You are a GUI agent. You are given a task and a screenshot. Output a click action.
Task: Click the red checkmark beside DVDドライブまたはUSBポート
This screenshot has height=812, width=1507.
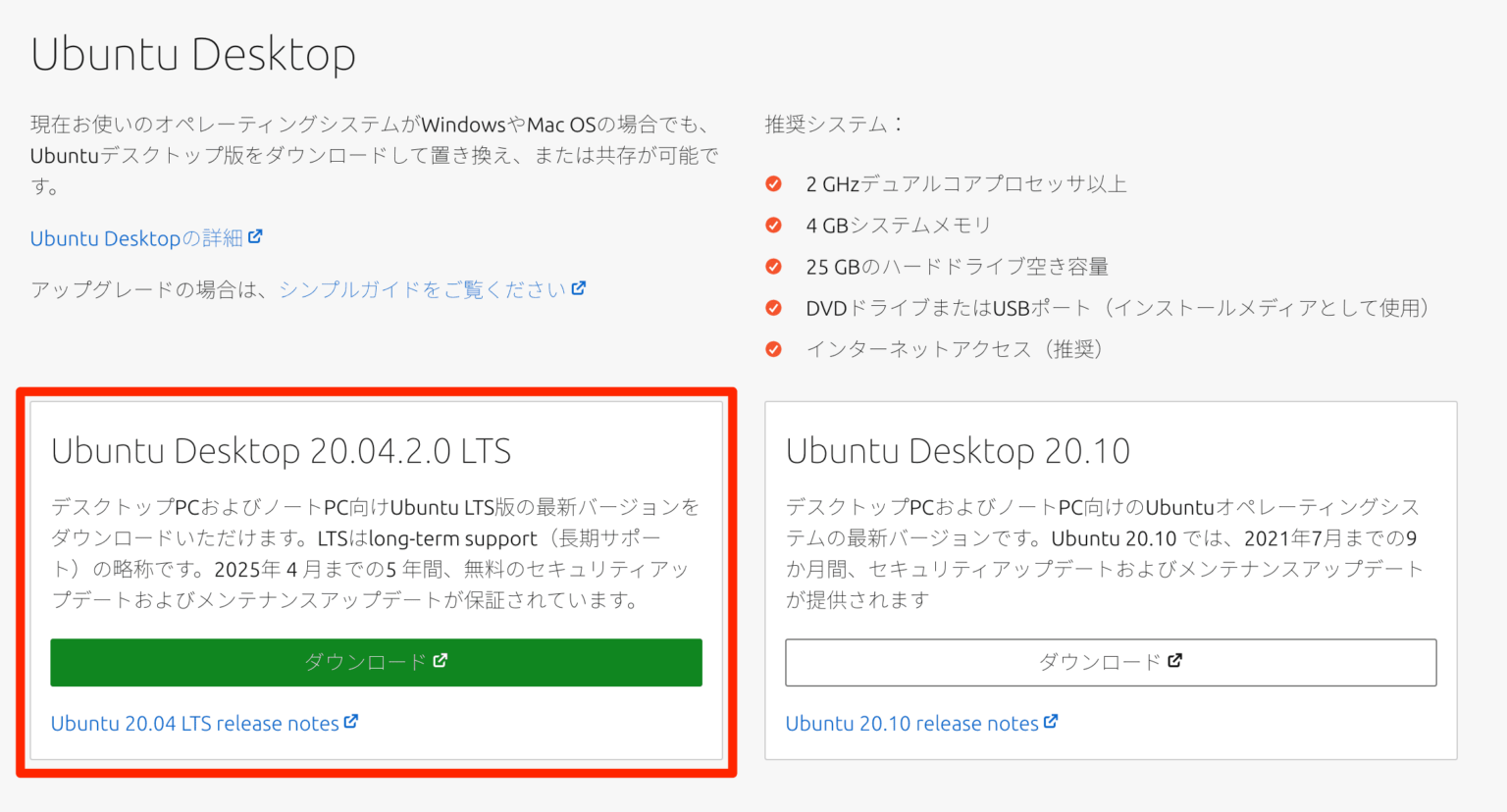point(774,307)
